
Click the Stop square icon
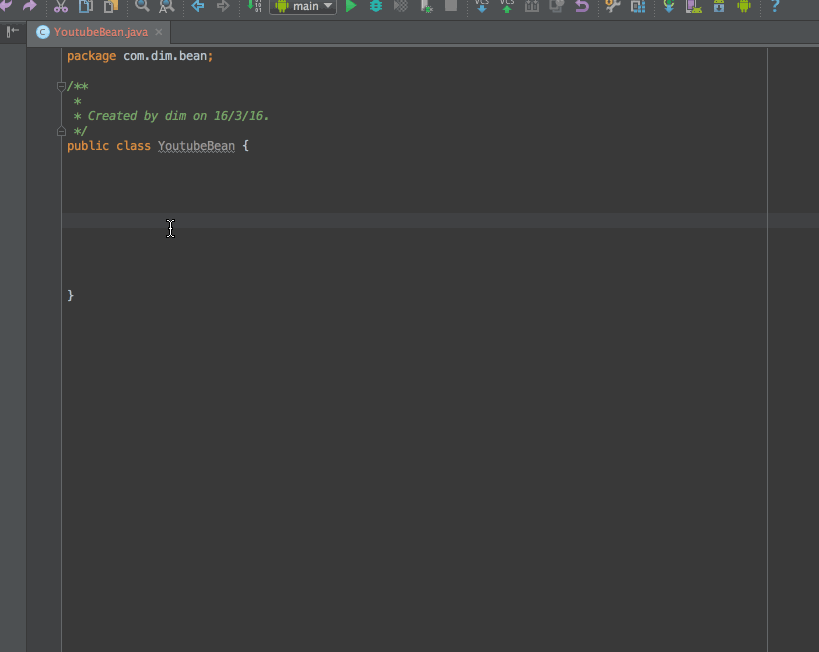pyautogui.click(x=451, y=6)
